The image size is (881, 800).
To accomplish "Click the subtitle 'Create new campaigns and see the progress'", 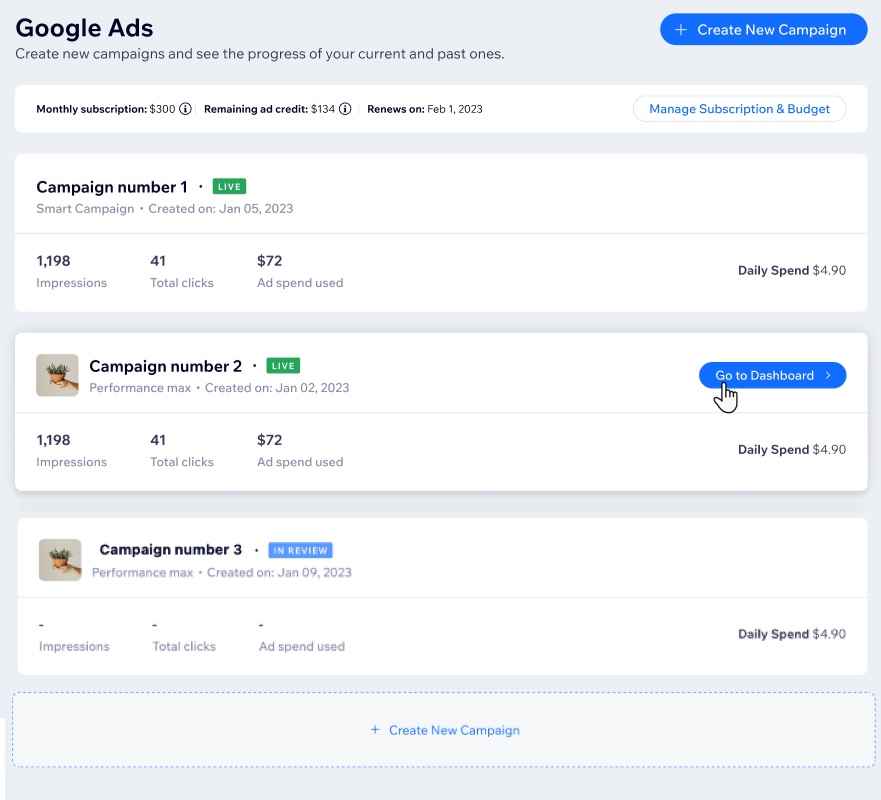I will [x=260, y=54].
